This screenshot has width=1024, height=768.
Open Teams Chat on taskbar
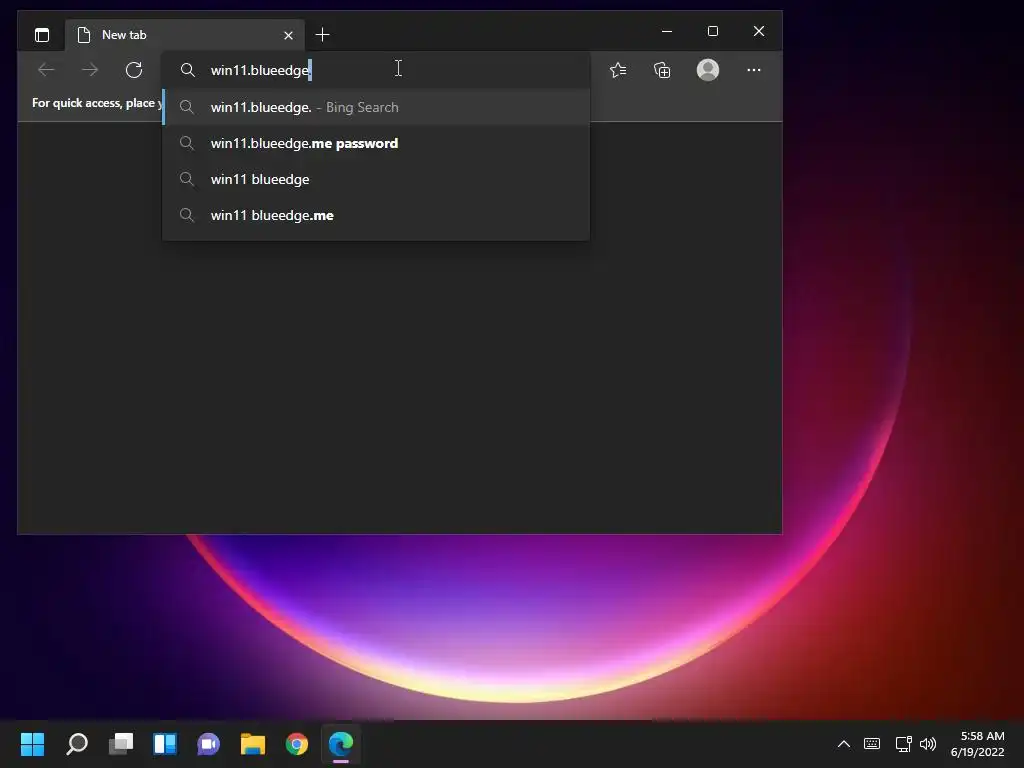(x=209, y=744)
